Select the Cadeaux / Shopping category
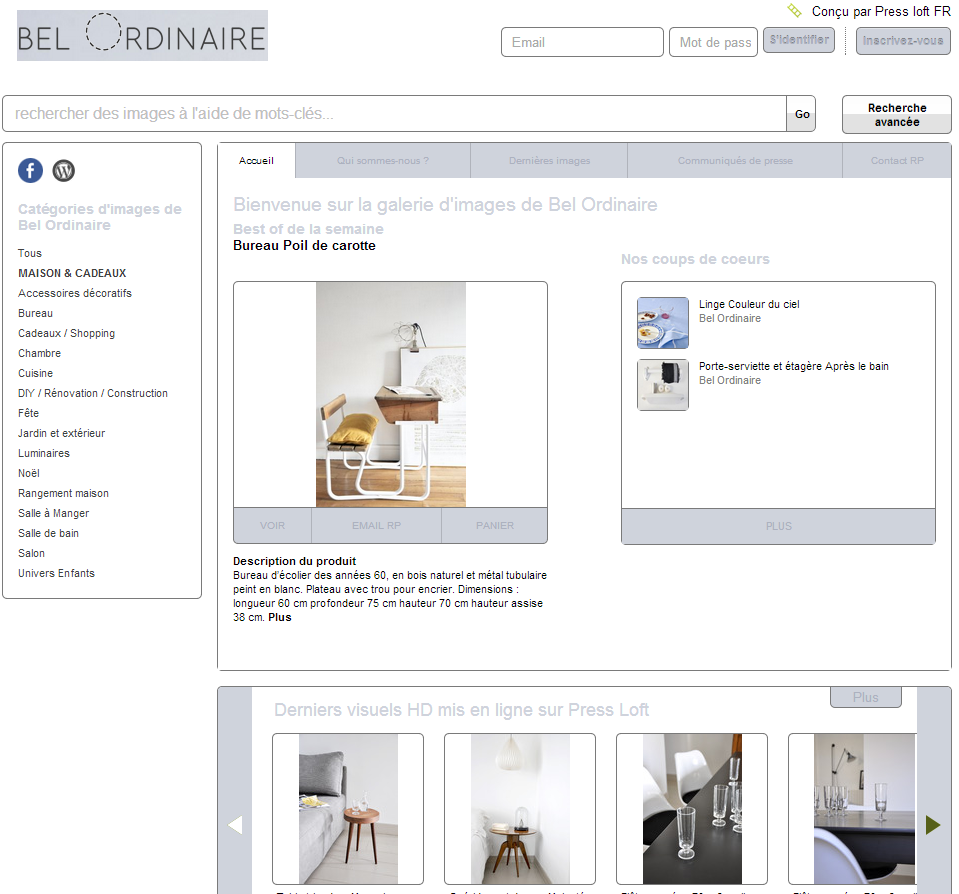This screenshot has width=959, height=894. point(67,333)
